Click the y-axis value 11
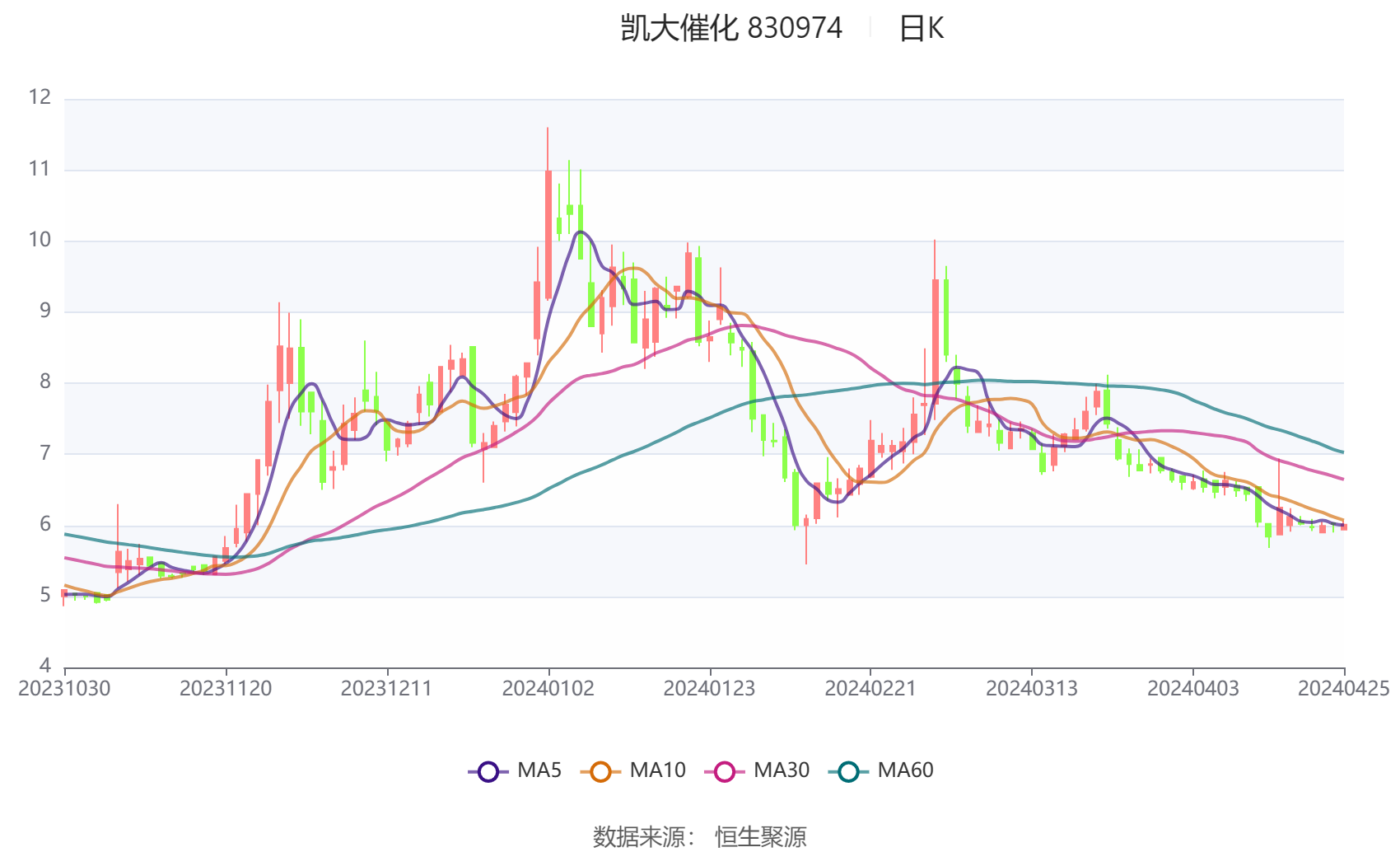 point(40,169)
